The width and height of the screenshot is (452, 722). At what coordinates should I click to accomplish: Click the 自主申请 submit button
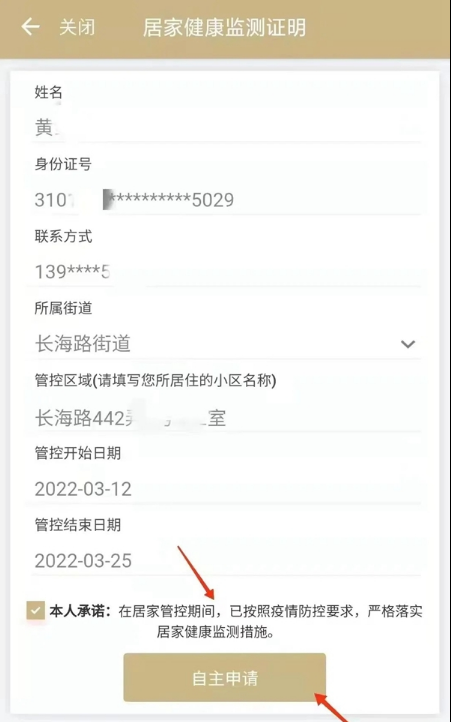point(225,677)
